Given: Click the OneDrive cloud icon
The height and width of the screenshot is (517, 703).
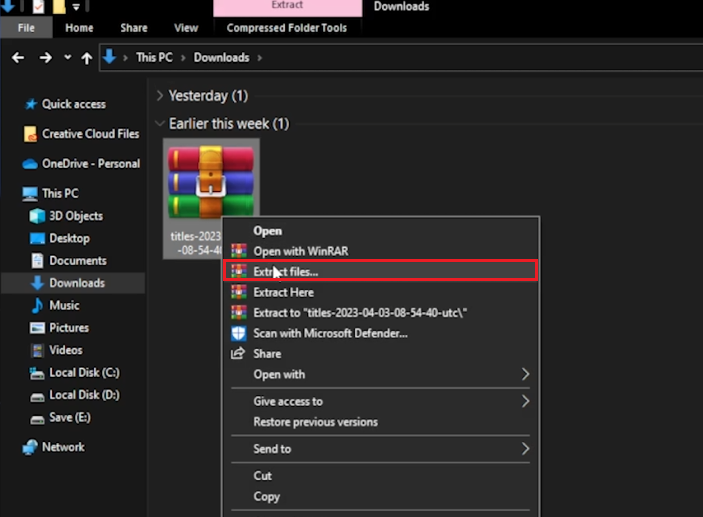Looking at the screenshot, I should pyautogui.click(x=30, y=164).
